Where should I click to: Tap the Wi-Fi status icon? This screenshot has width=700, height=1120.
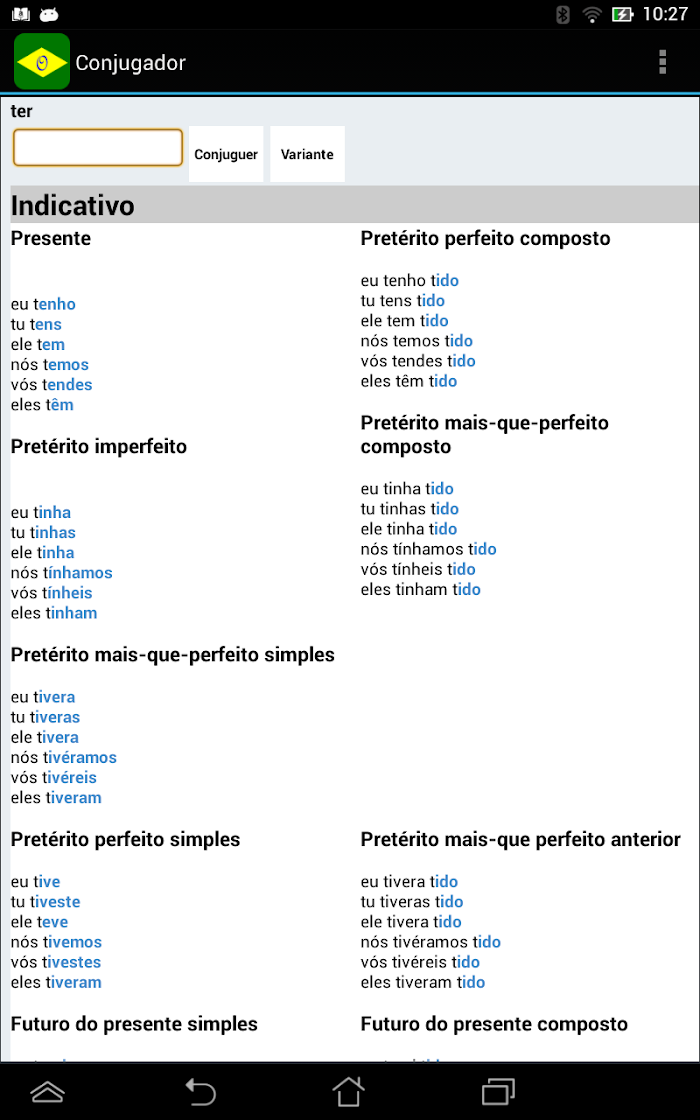tap(592, 14)
